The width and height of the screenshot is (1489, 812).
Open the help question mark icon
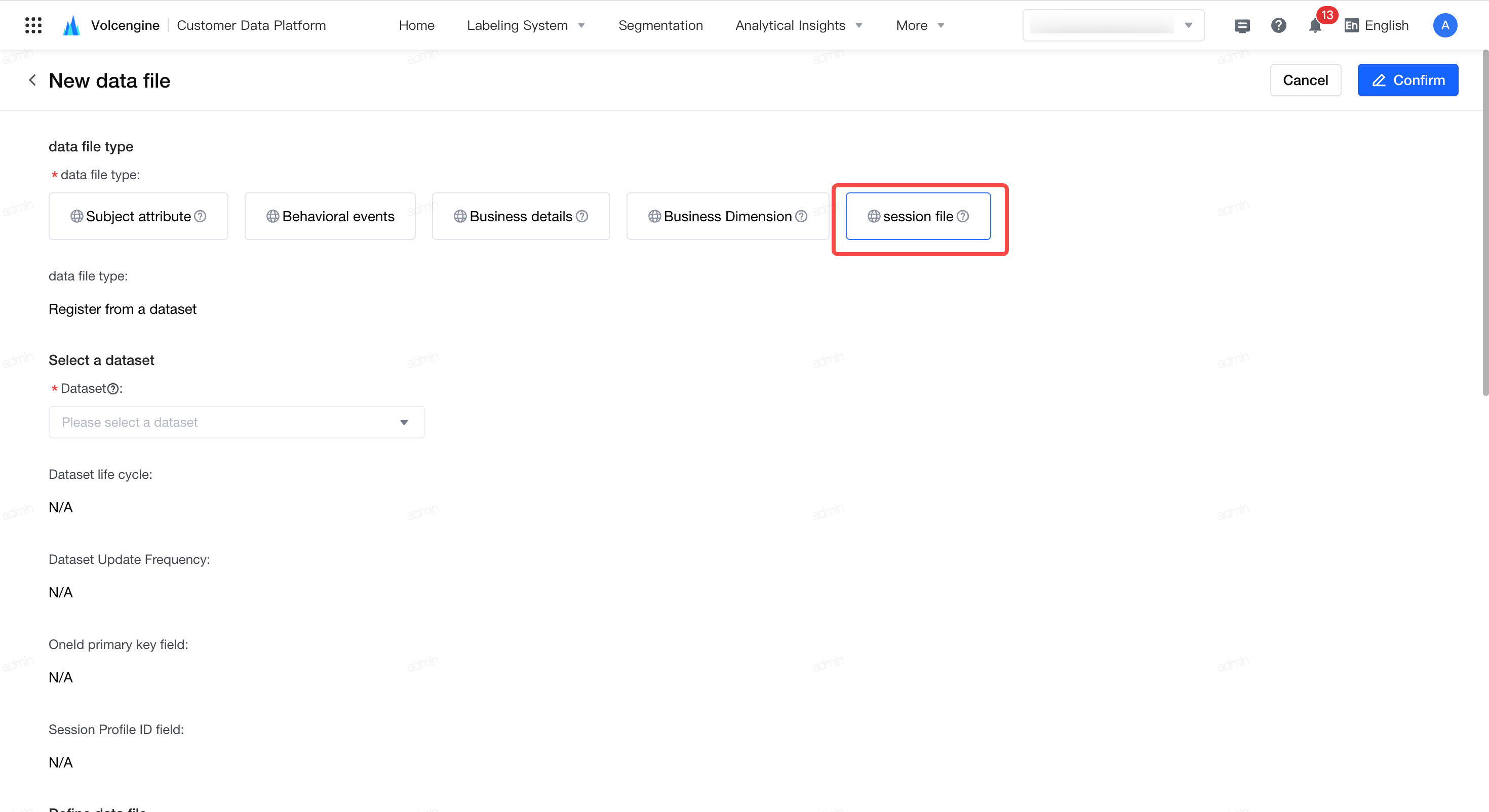1278,25
